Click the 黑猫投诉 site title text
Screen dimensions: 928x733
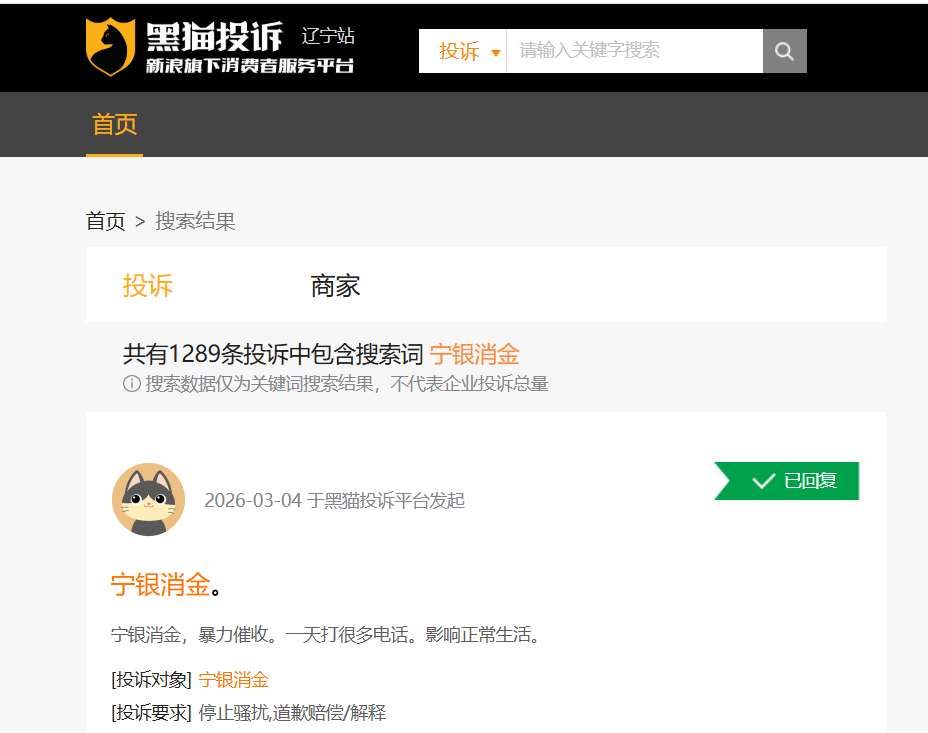click(214, 37)
